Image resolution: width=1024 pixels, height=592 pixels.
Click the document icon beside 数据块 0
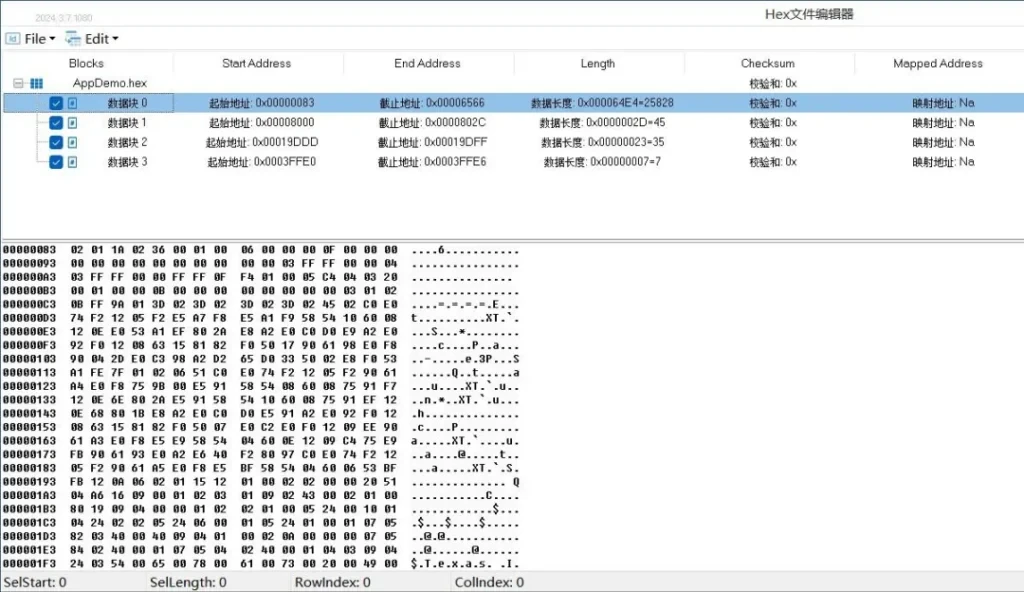[72, 103]
